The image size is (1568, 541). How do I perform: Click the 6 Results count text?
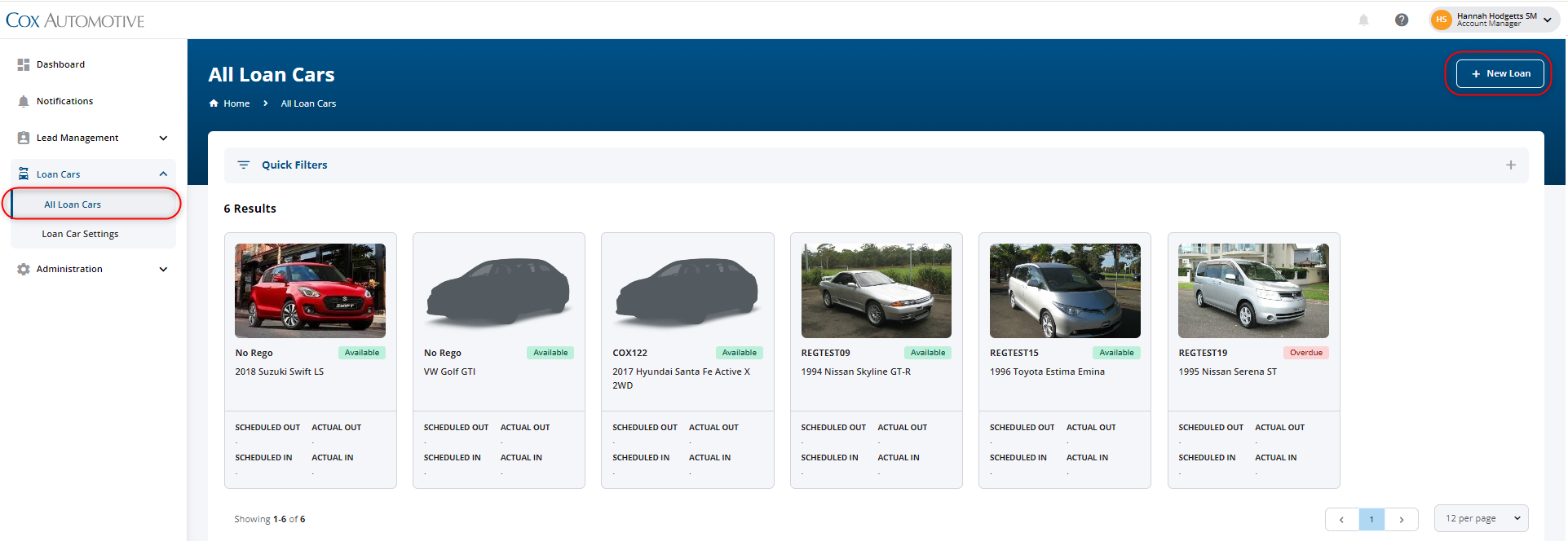[250, 209]
